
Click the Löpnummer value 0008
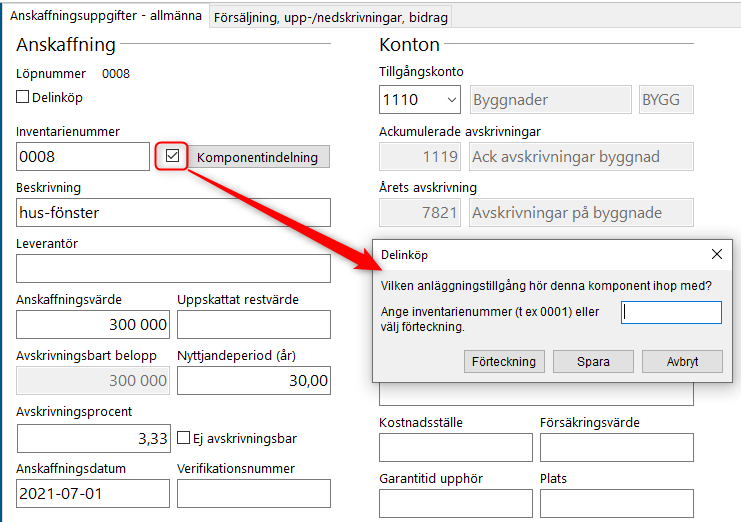(116, 74)
